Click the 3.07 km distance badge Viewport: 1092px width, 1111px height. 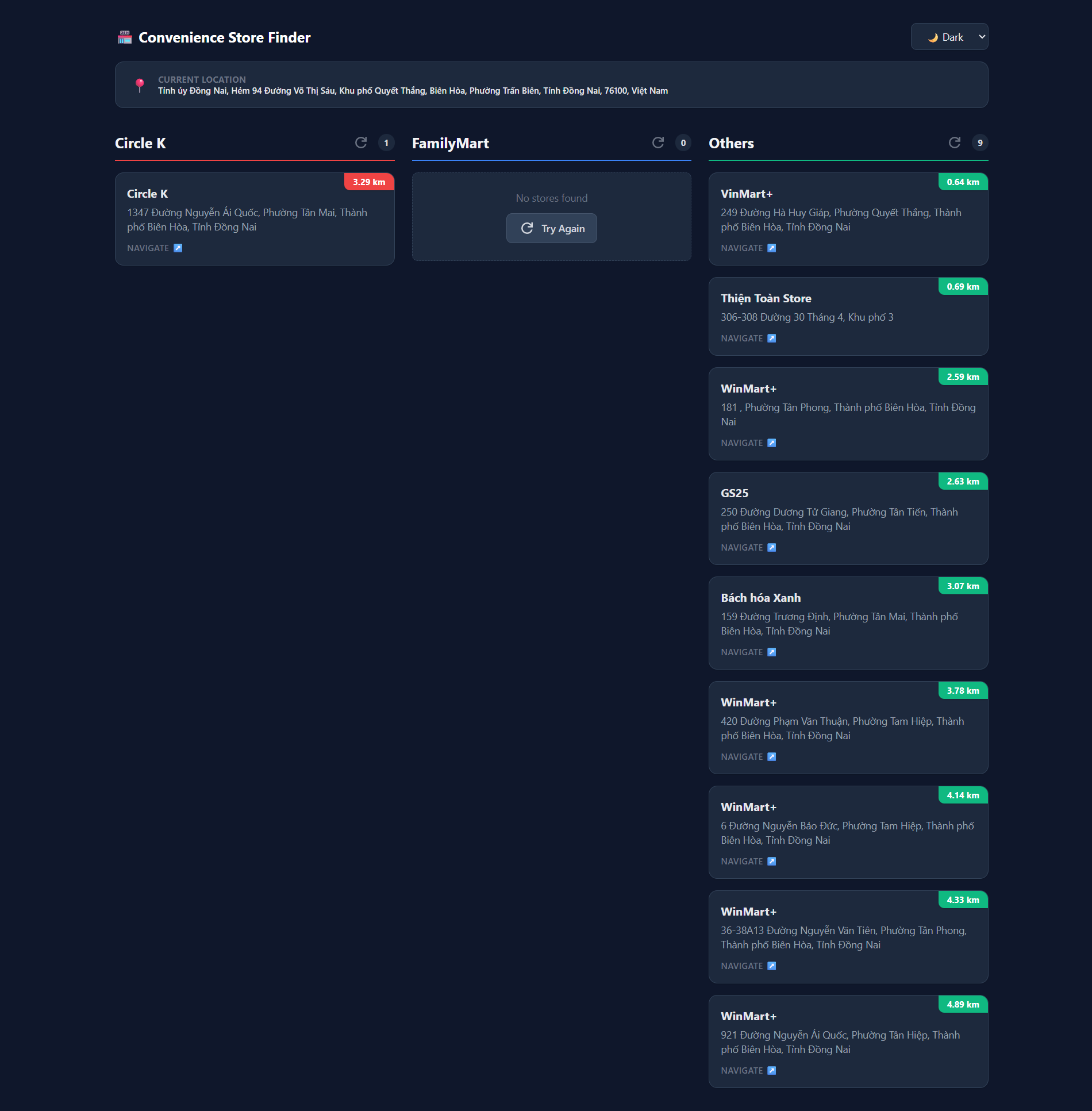(963, 586)
